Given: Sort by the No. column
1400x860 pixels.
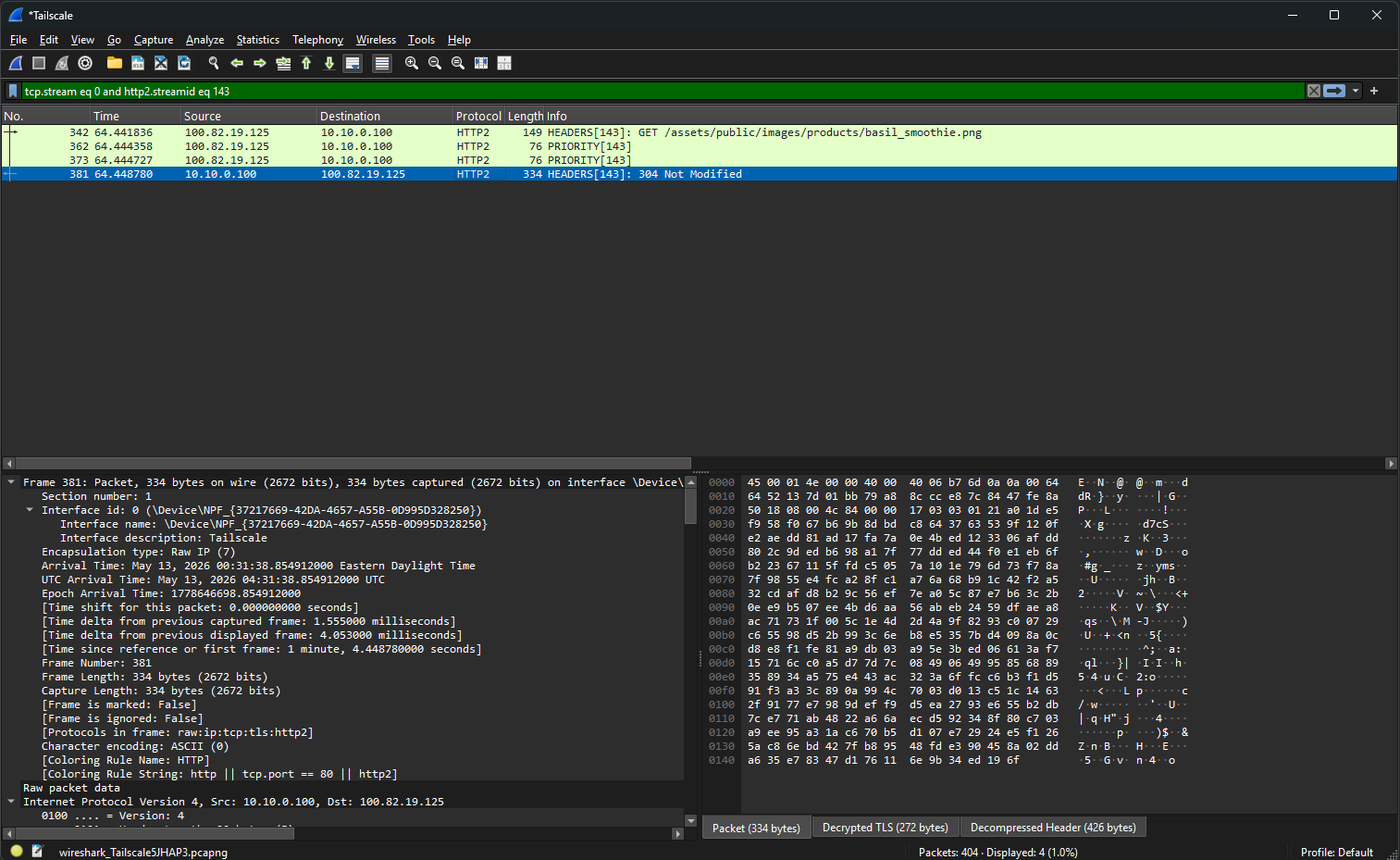Looking at the screenshot, I should (45, 116).
